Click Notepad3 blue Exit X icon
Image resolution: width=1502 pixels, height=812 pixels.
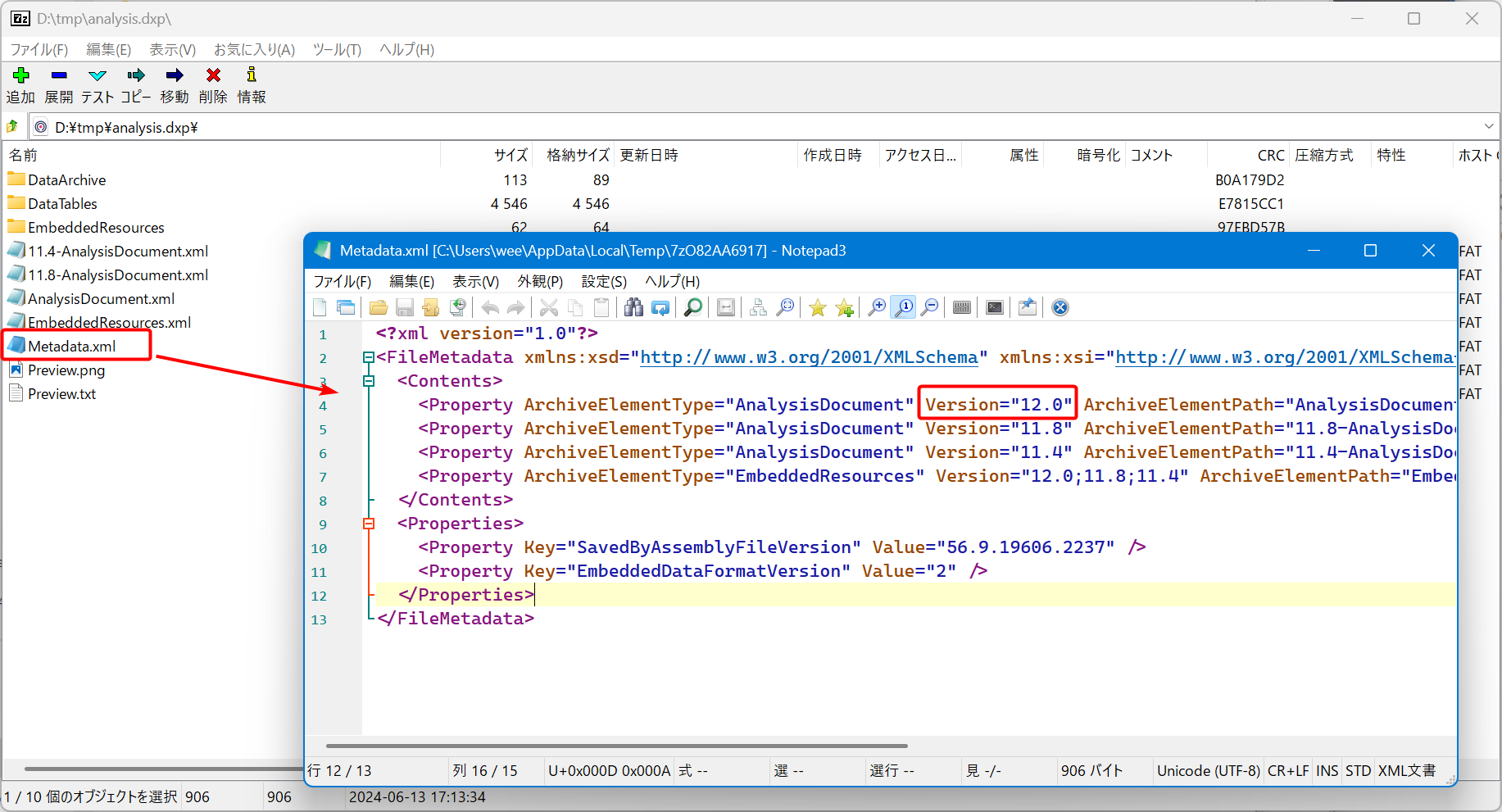pos(1060,307)
